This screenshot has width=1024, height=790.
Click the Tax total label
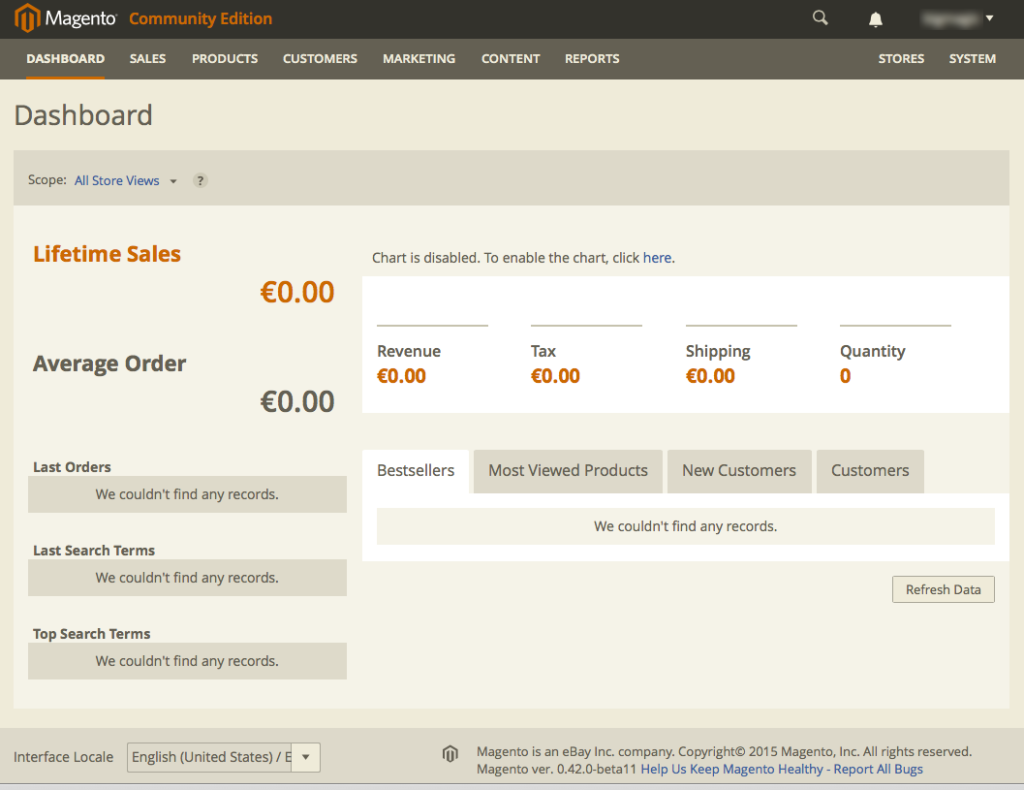(543, 351)
